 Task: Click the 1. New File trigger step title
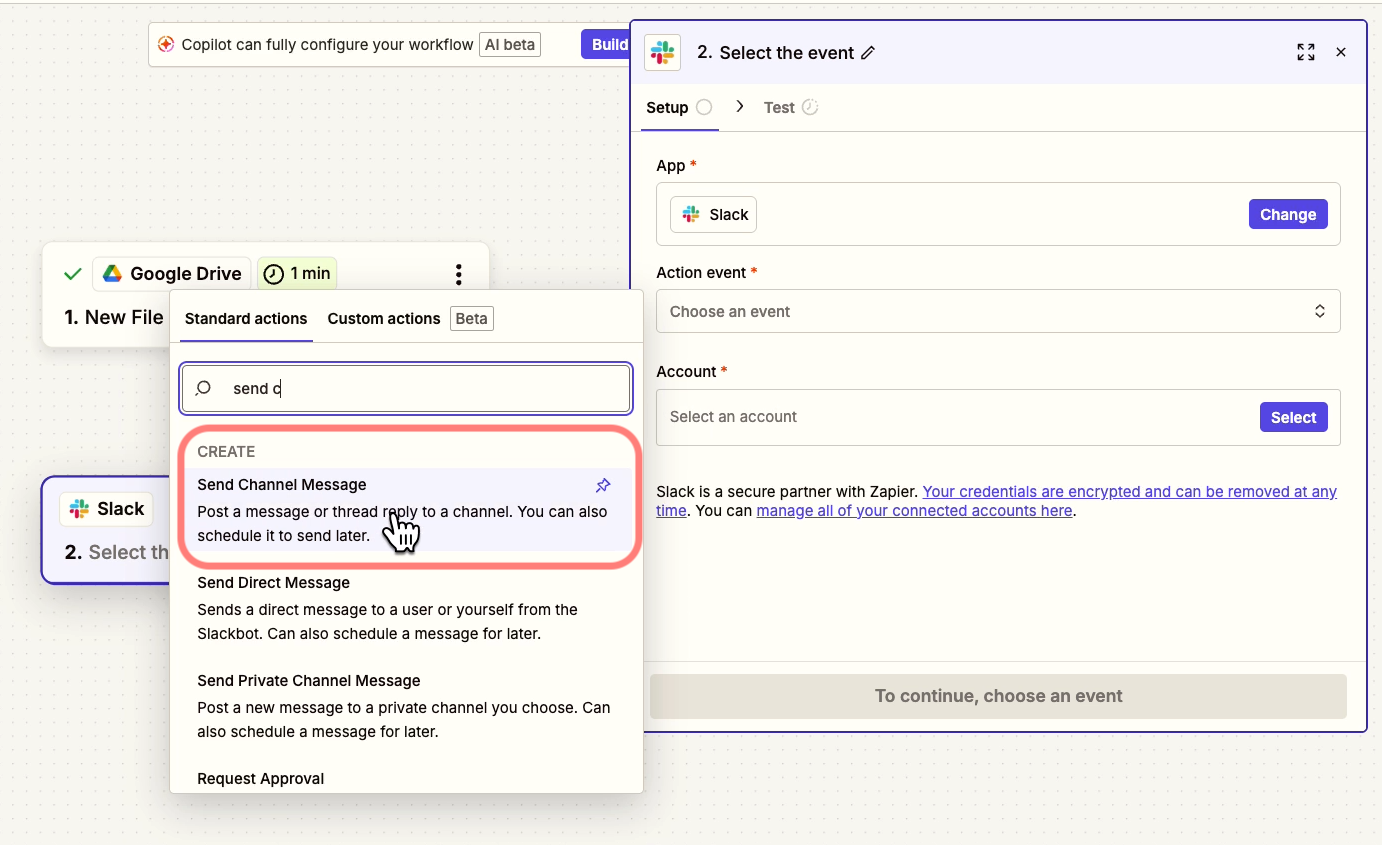114,317
